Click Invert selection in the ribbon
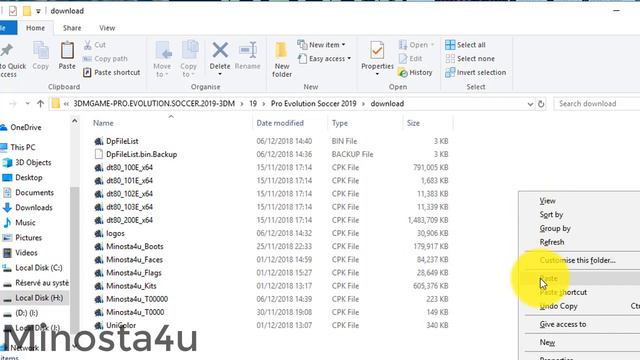The height and width of the screenshot is (360, 640). 476,72
